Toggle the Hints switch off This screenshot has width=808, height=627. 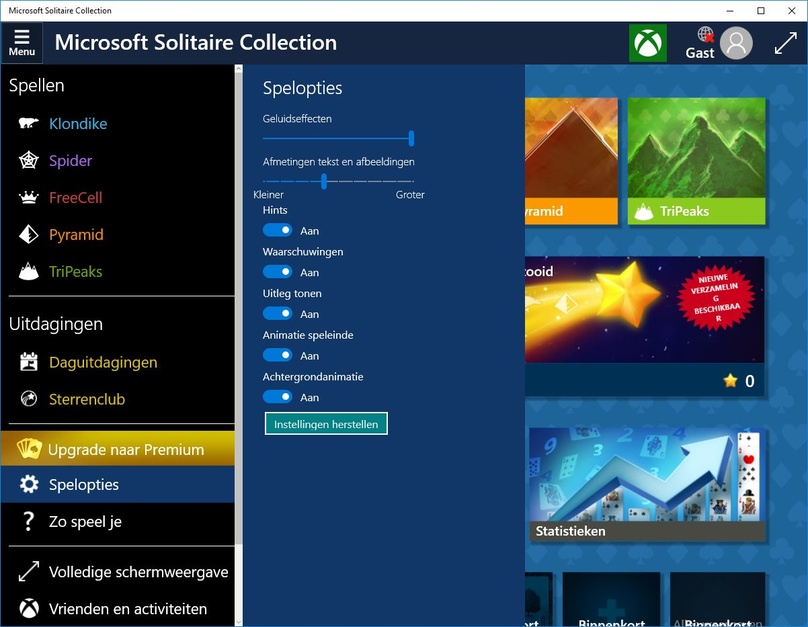[277, 230]
